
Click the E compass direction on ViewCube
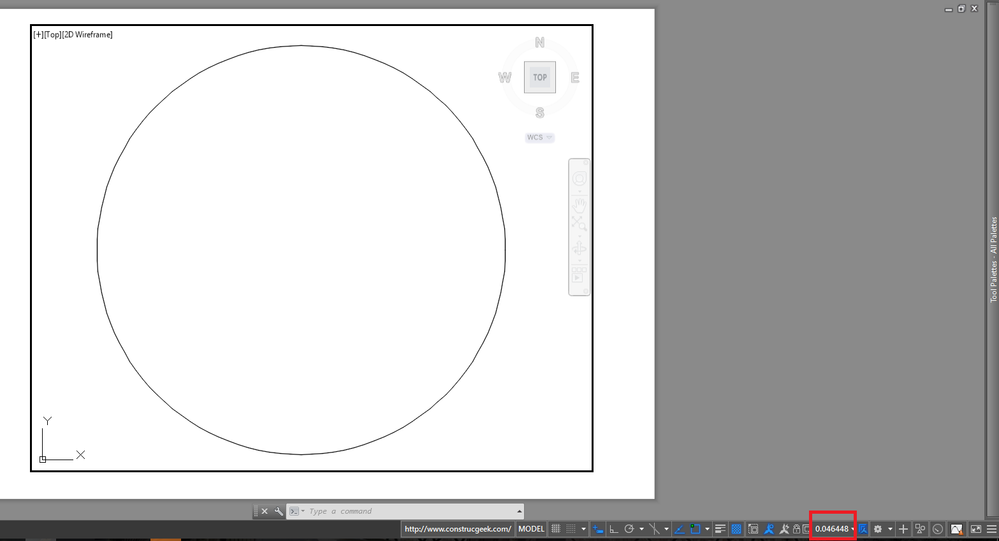click(575, 78)
